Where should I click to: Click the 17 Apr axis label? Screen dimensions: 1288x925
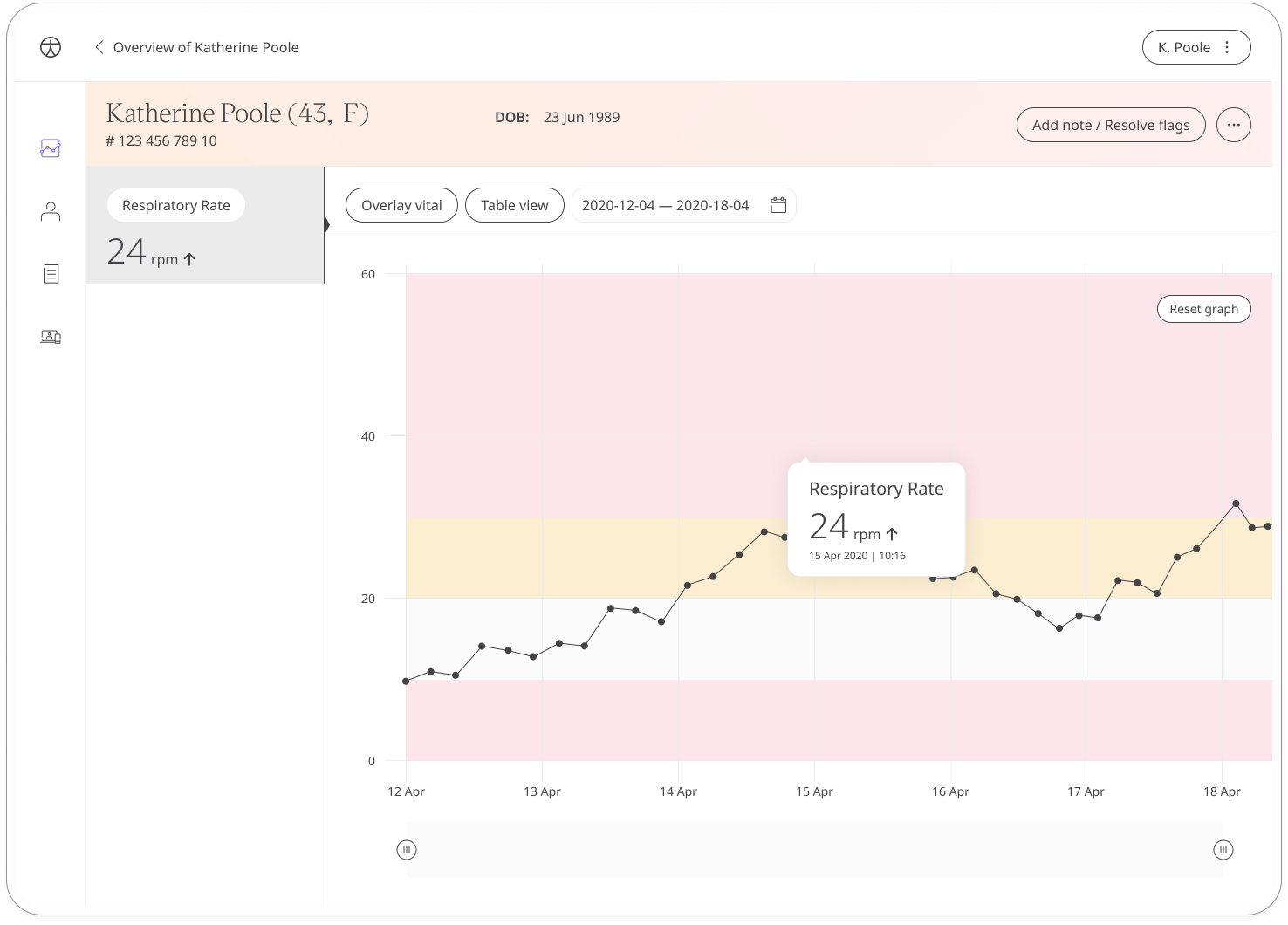(1086, 791)
